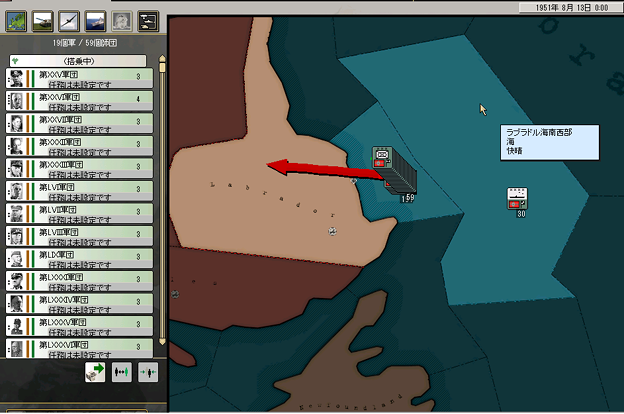Click the 搭乗中 header bar

click(x=78, y=61)
